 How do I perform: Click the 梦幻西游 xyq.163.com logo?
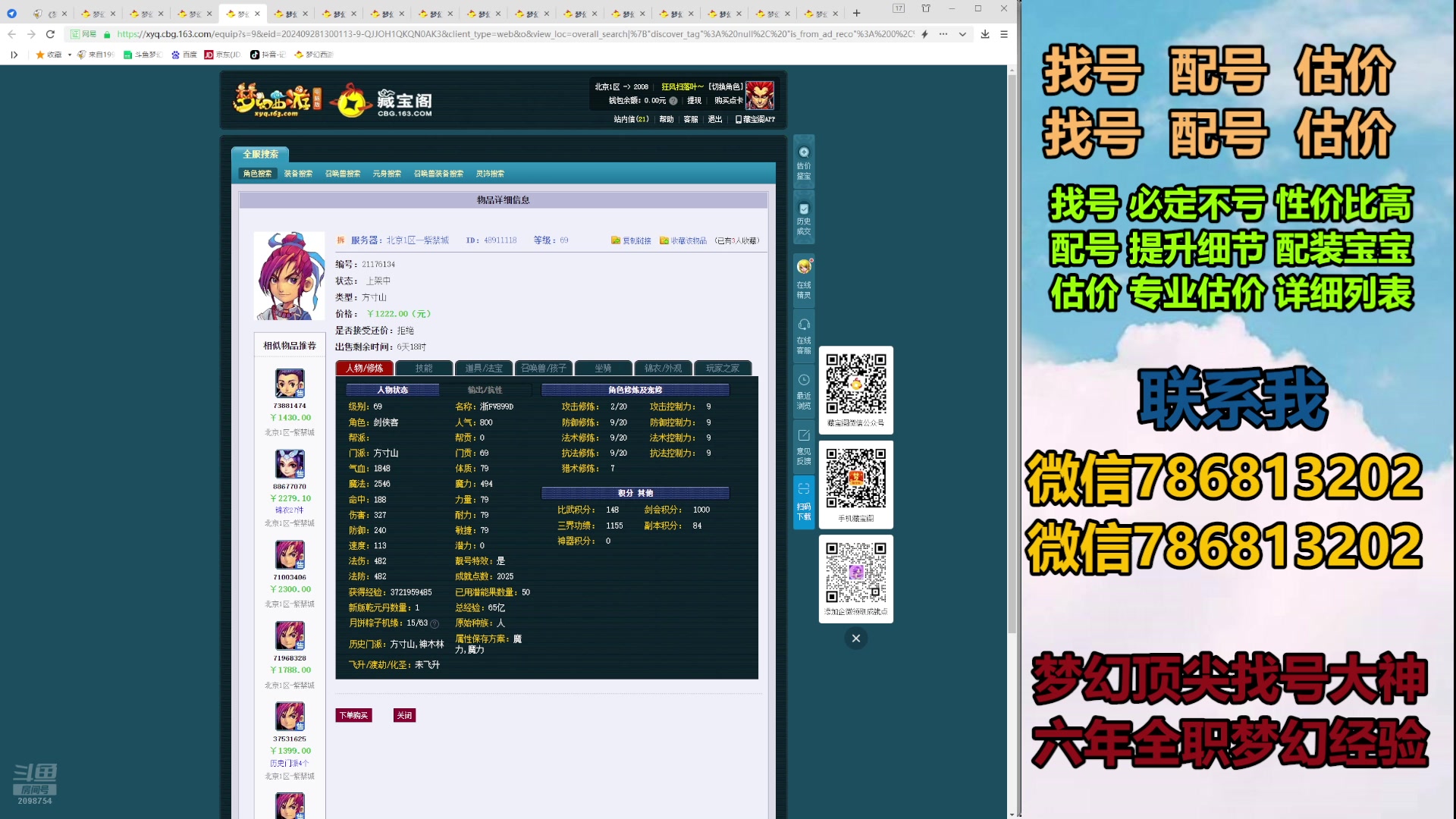277,99
